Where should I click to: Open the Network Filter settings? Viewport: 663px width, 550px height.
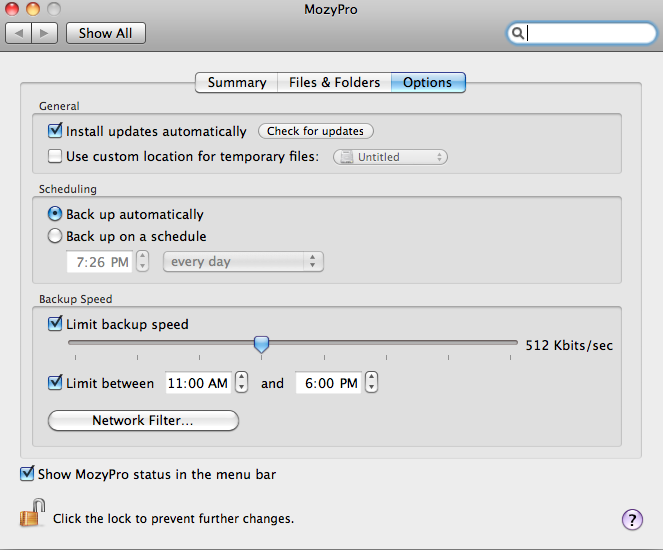tap(143, 421)
